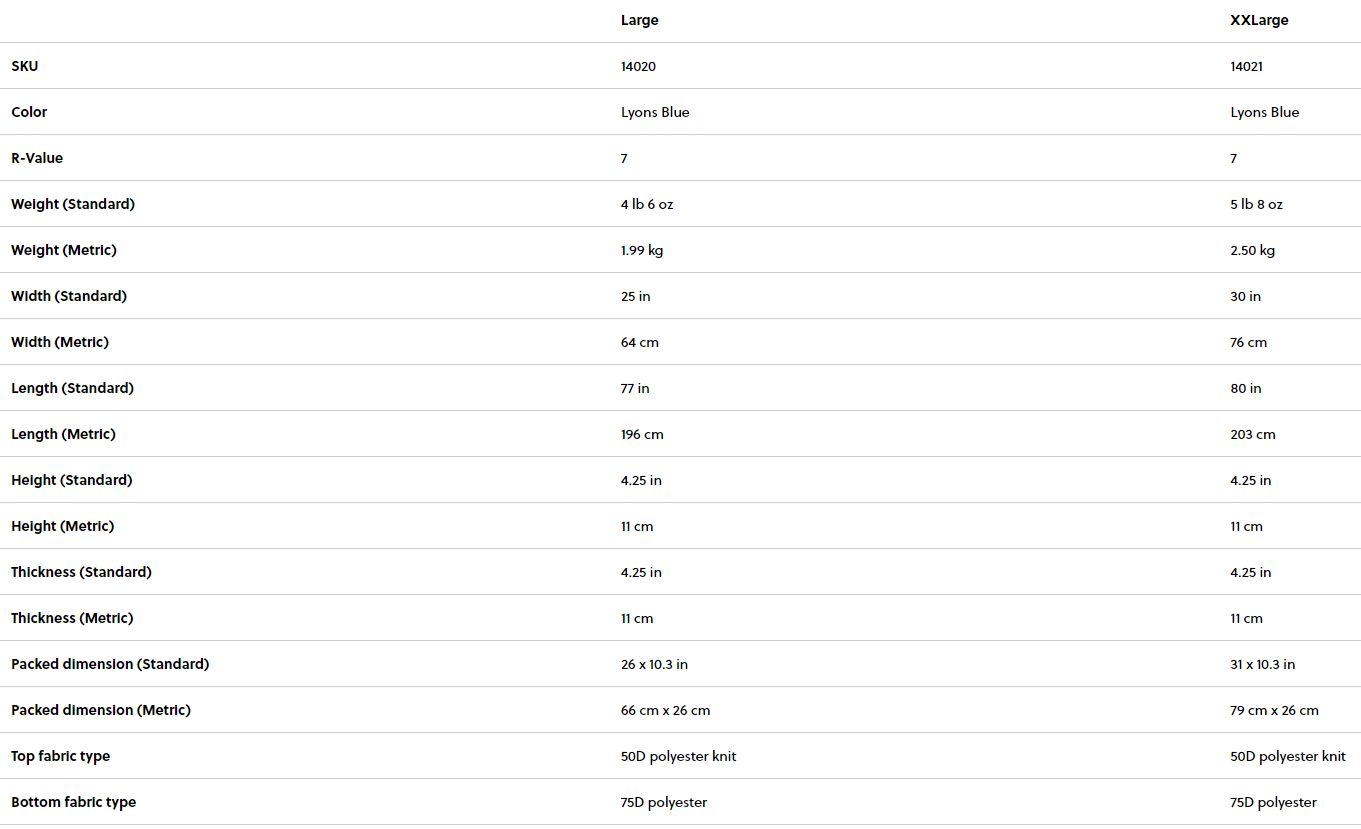Click the 79 cm x 26 cm value

1274,710
